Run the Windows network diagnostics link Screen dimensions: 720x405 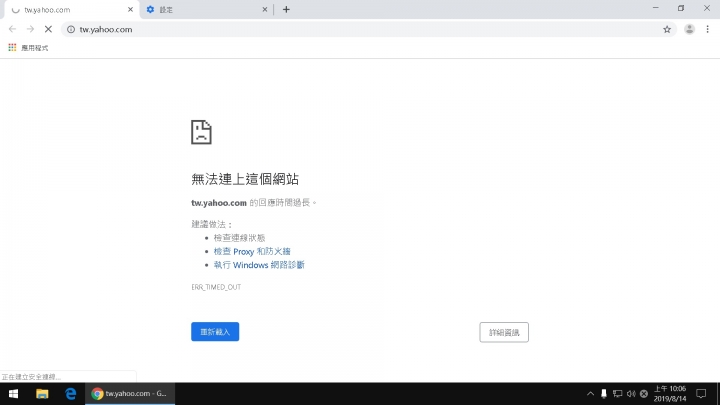coord(259,265)
